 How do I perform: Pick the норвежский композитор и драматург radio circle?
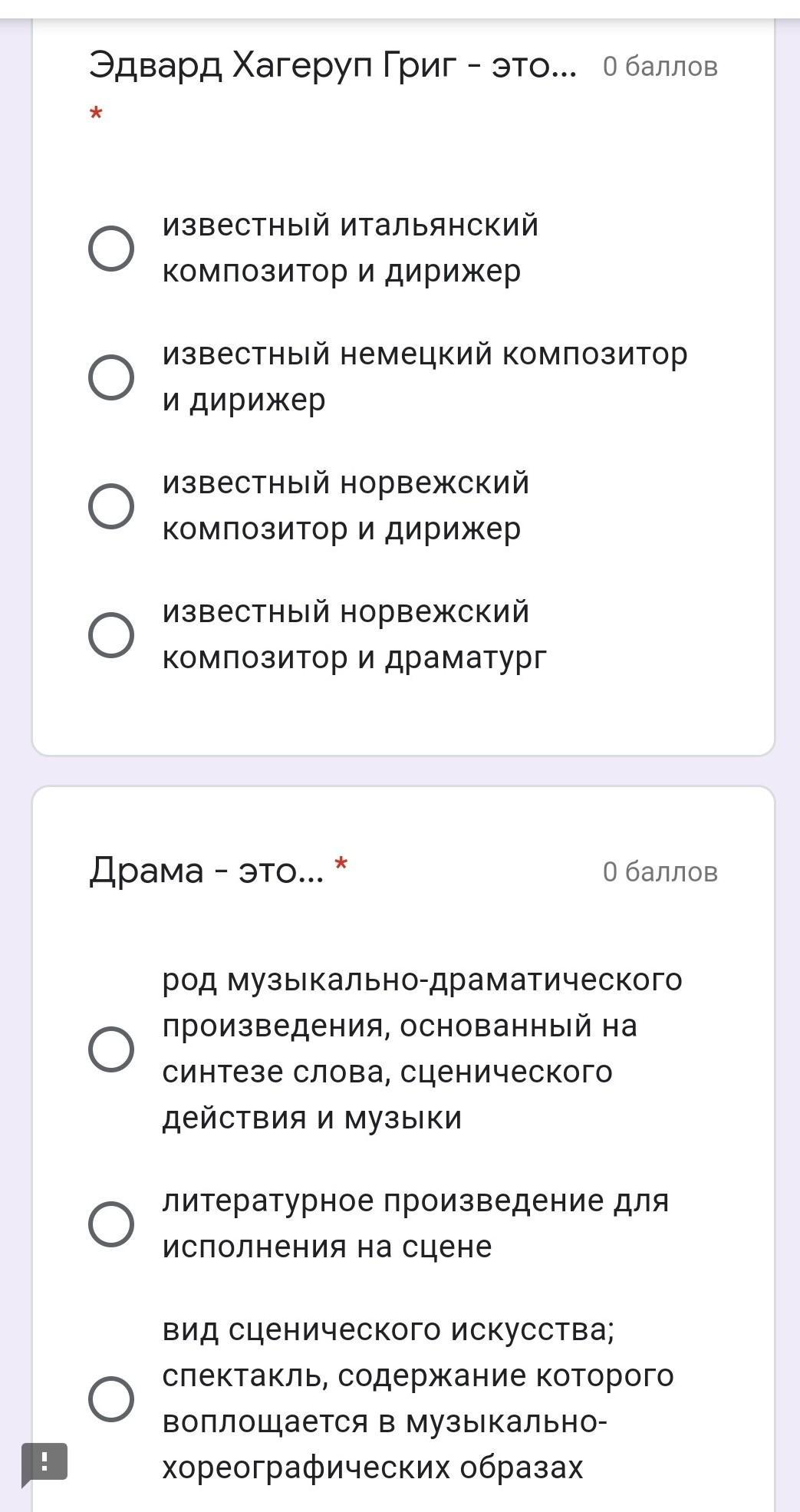[111, 635]
